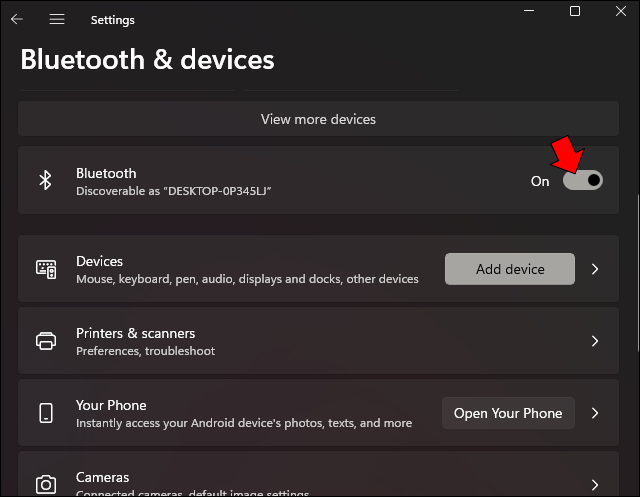
Task: Click the Bluetooth 'On' status label
Action: tap(540, 181)
